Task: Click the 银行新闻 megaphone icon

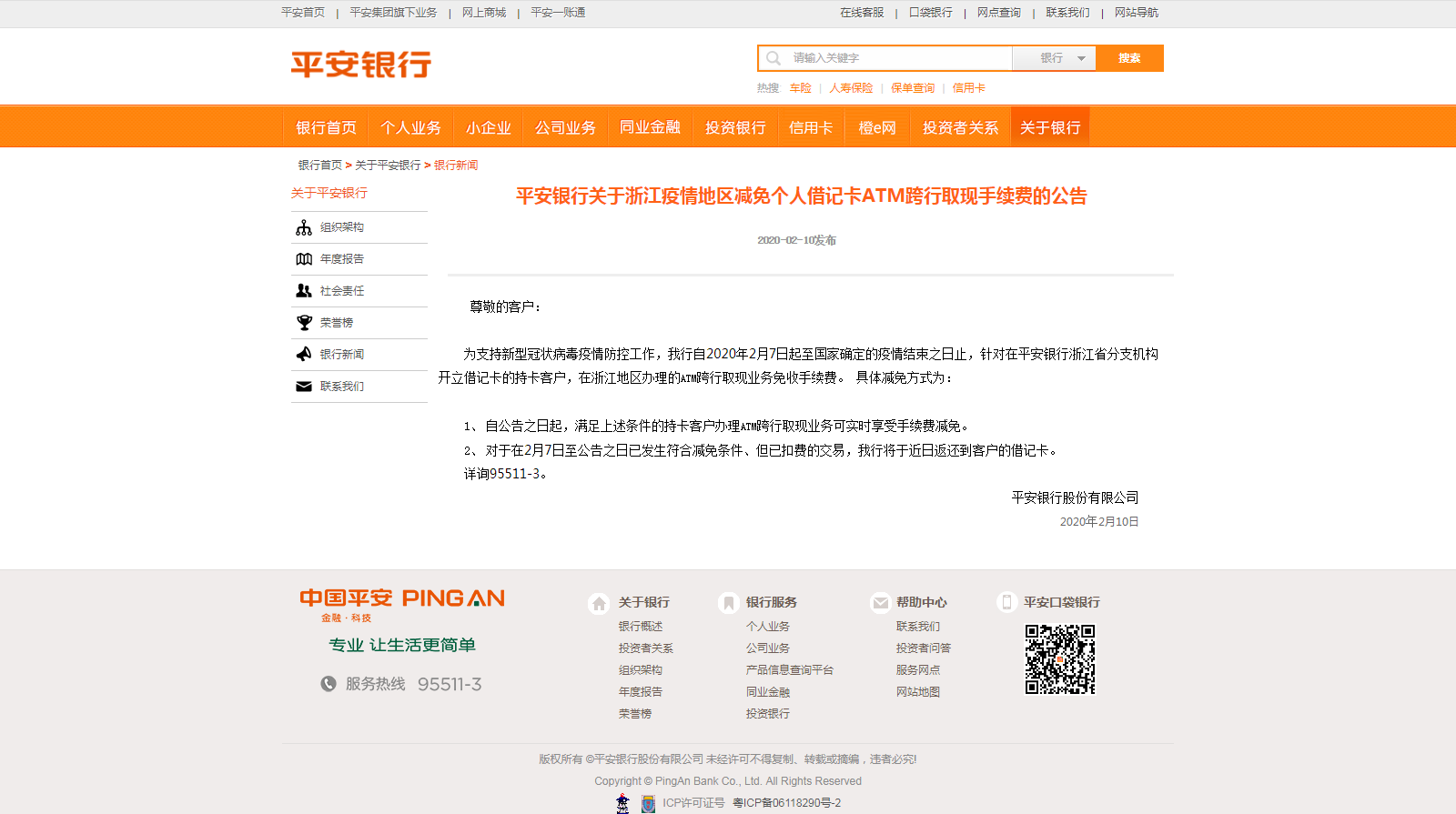Action: coord(304,355)
